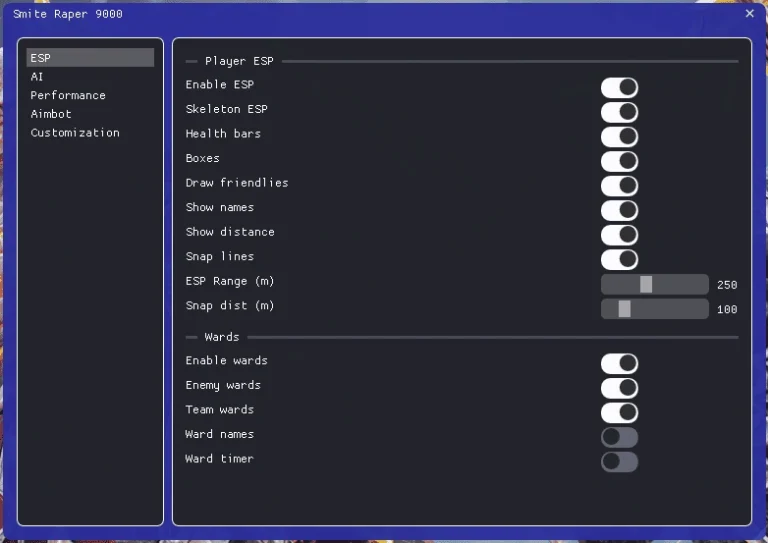The height and width of the screenshot is (543, 768).
Task: Click the "ESP Range (m)" label text
Action: tap(230, 281)
